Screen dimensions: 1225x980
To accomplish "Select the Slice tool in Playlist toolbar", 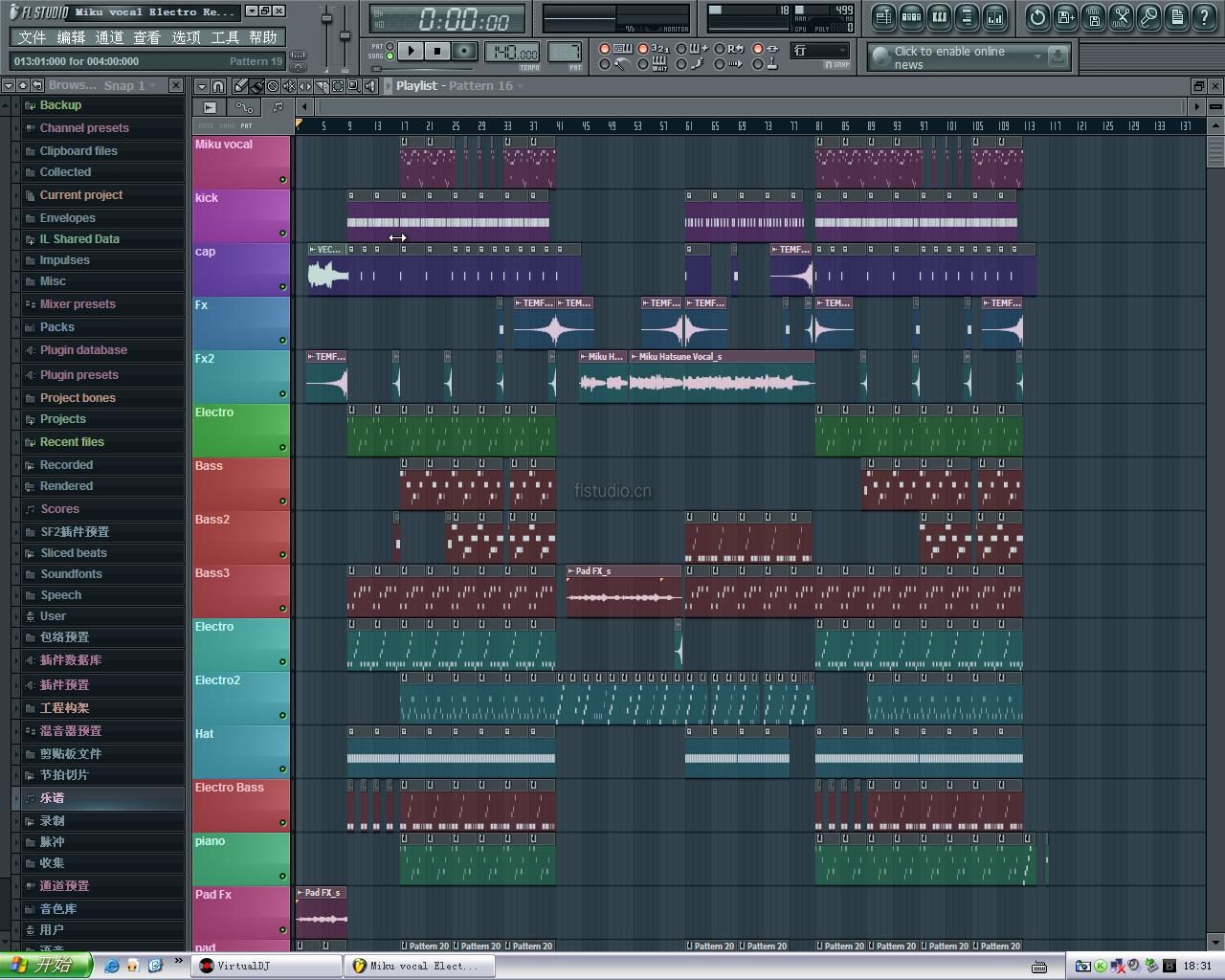I will (x=322, y=86).
